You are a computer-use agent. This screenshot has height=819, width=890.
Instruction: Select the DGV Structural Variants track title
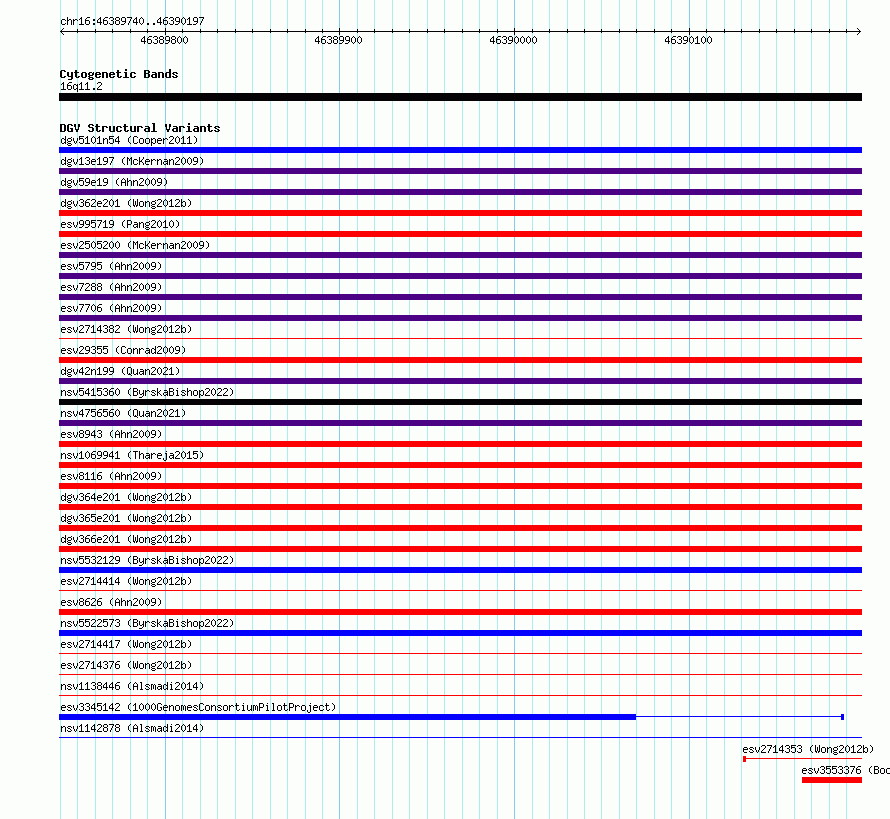click(x=140, y=128)
